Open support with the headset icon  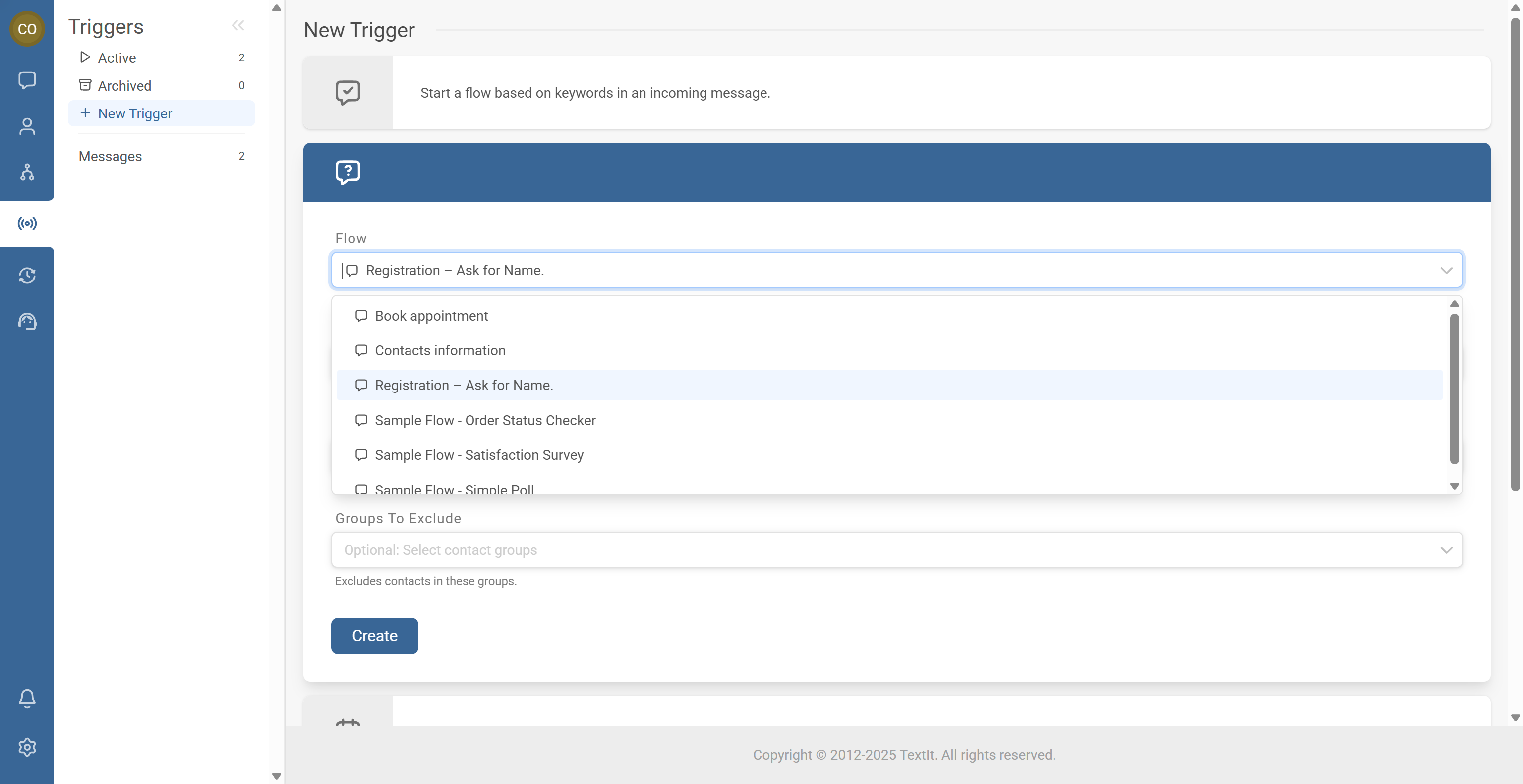point(27,321)
